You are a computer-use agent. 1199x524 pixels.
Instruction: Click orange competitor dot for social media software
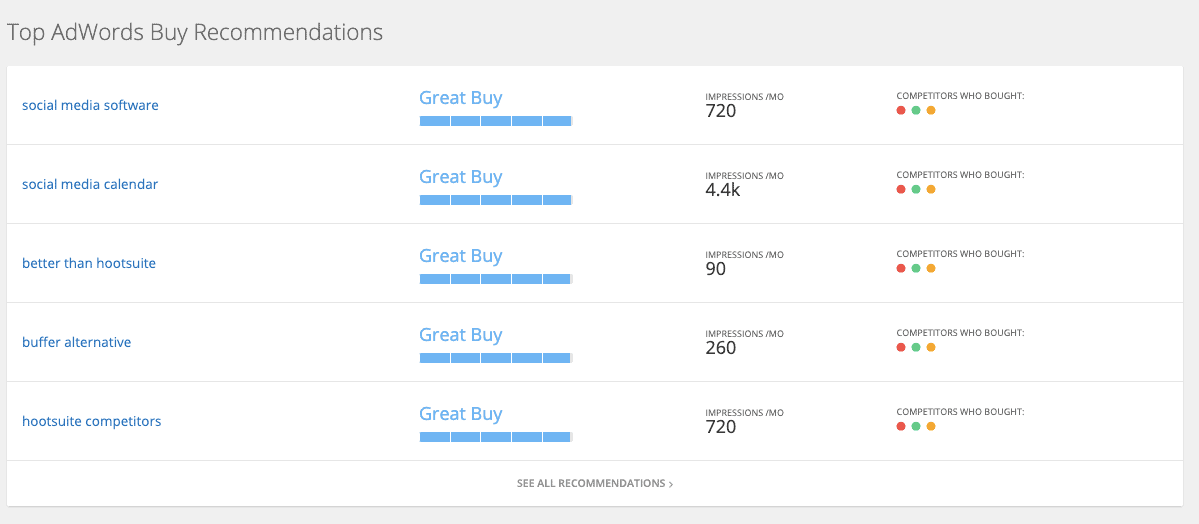click(931, 110)
